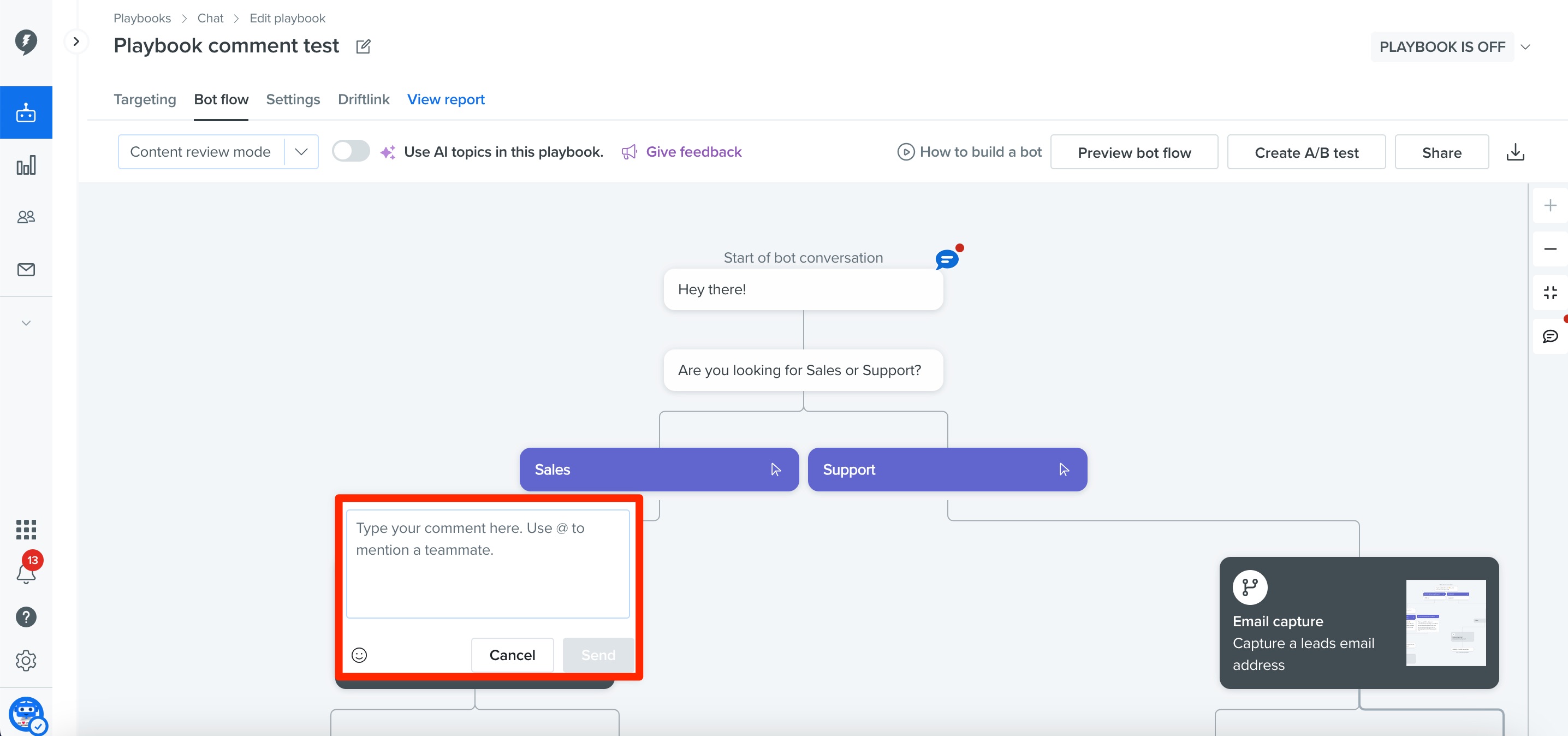1568x736 pixels.
Task: Click the comment text input field
Action: tap(488, 563)
